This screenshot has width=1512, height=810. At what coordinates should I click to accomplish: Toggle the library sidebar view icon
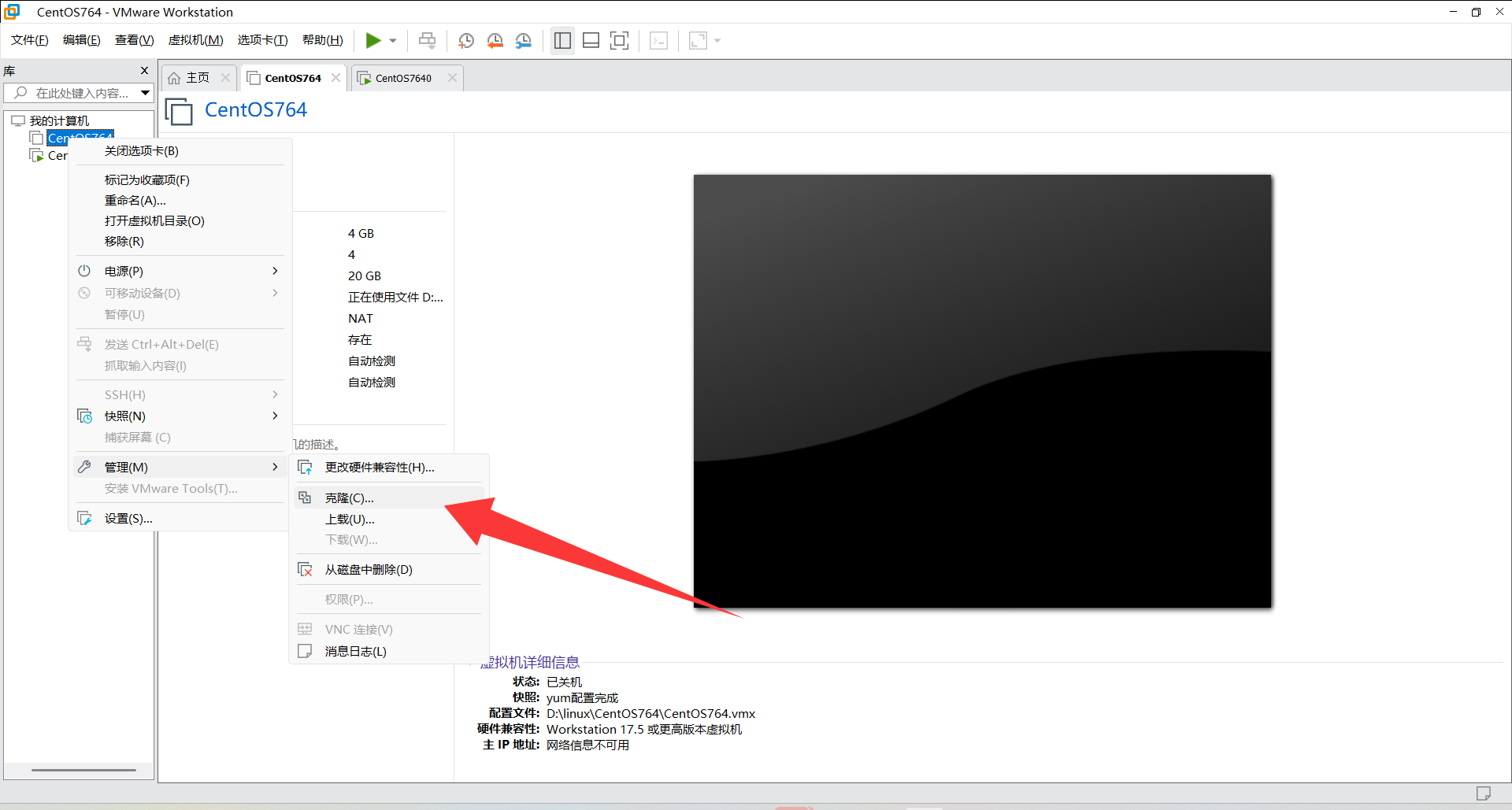point(562,40)
